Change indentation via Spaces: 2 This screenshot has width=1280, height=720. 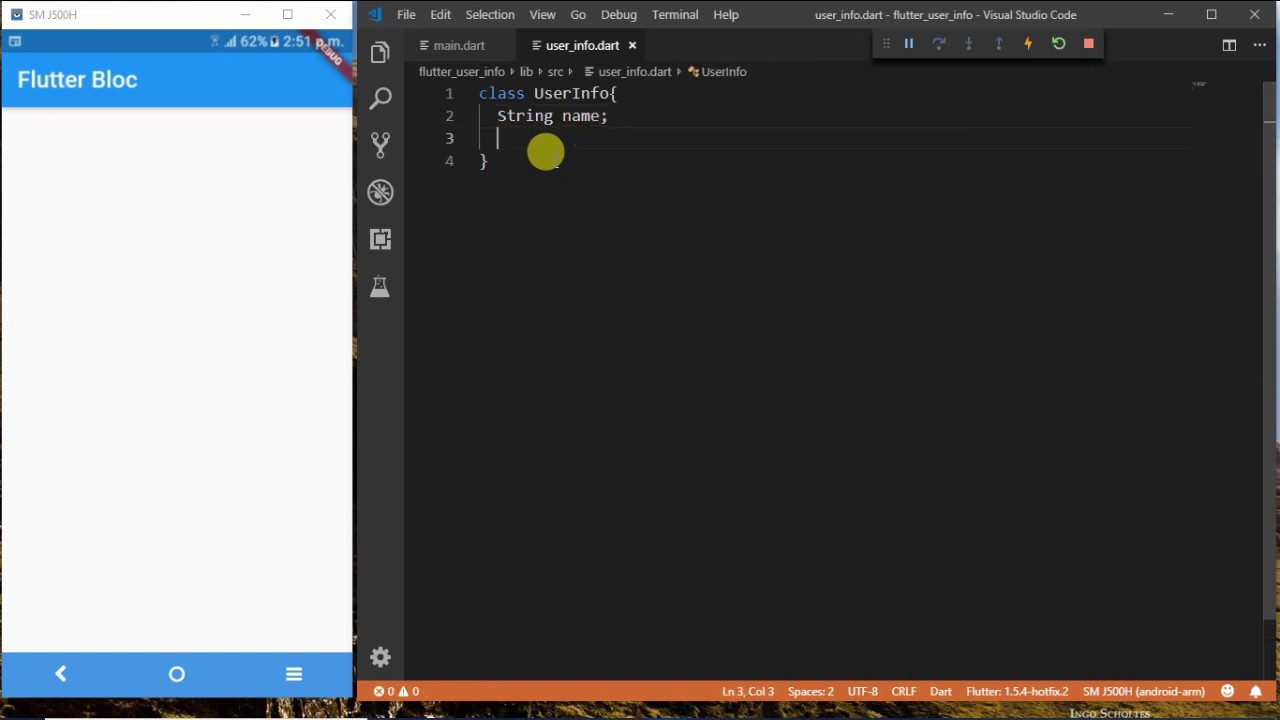tap(811, 692)
